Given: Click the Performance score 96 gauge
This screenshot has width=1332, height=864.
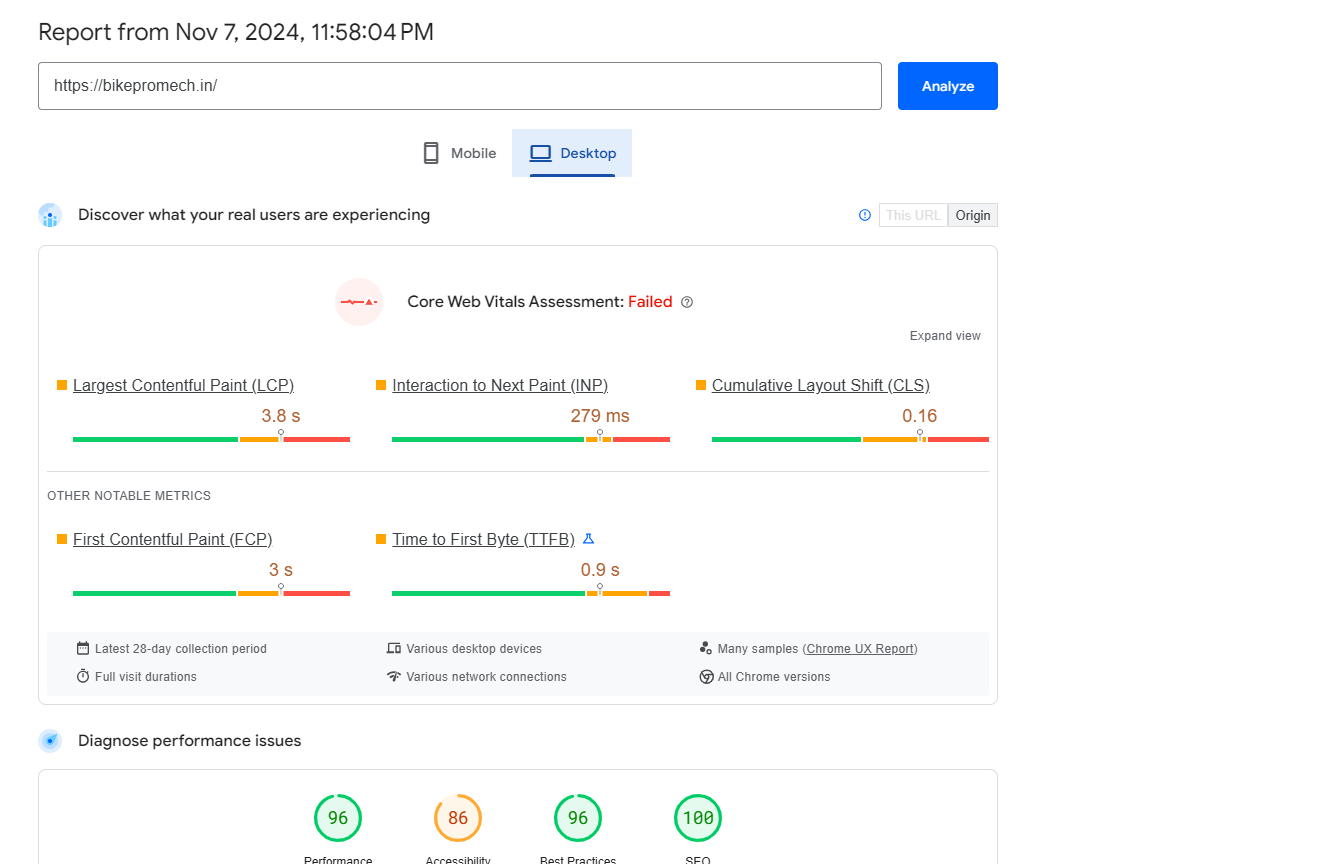Looking at the screenshot, I should [338, 818].
